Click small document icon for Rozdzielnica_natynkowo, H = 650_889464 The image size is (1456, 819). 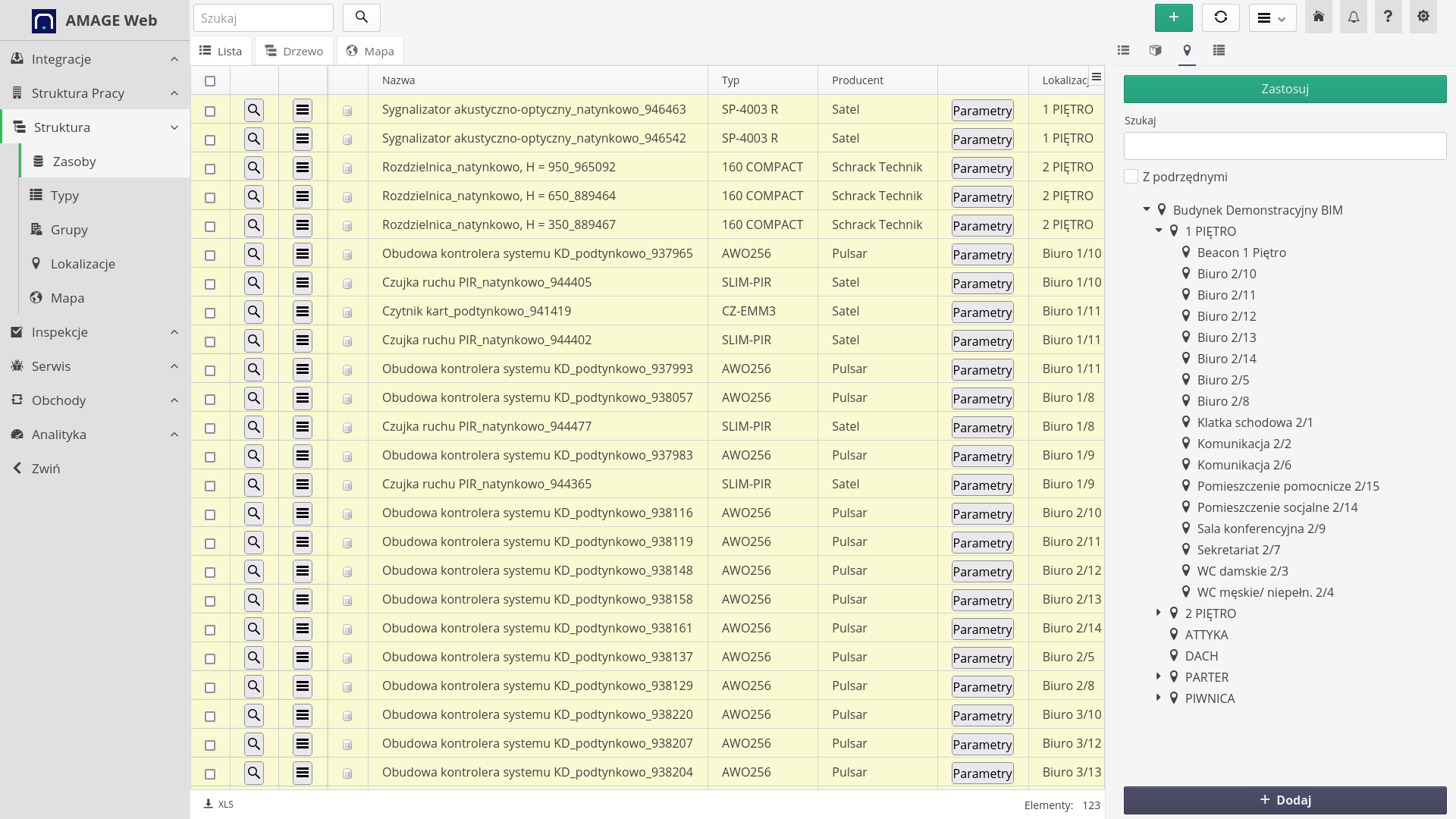pos(347,197)
